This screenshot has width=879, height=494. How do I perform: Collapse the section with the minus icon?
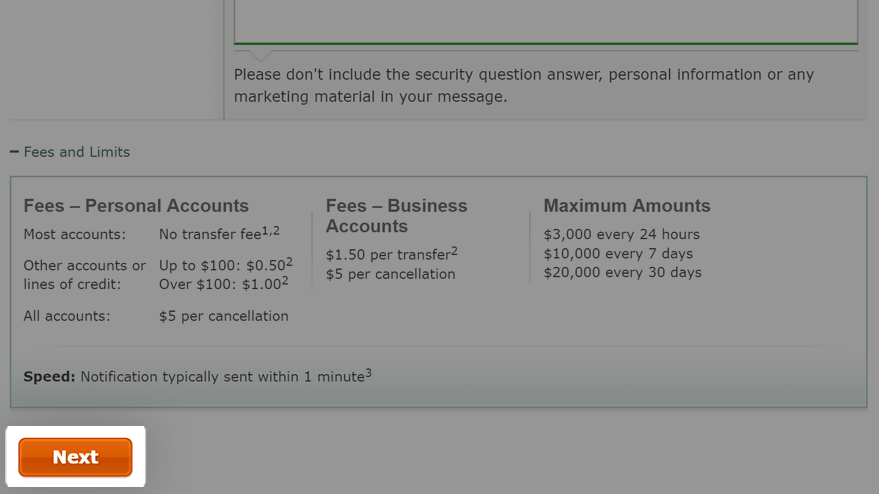[x=14, y=152]
